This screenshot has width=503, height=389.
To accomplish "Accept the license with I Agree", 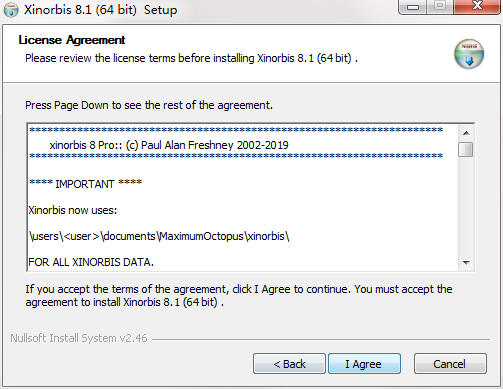I will pyautogui.click(x=364, y=364).
